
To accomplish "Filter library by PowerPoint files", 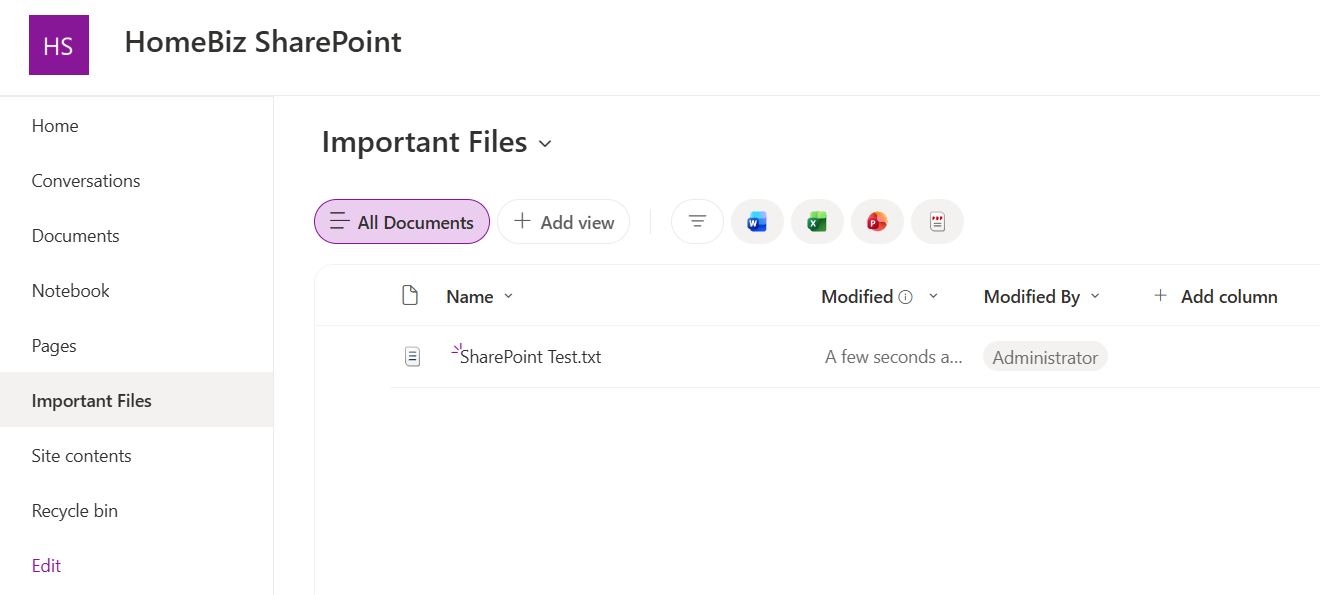I will [877, 222].
